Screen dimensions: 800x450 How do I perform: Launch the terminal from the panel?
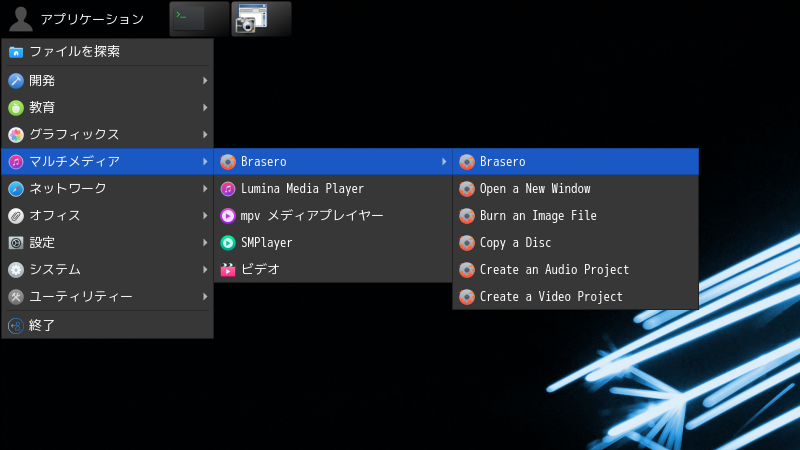(x=199, y=19)
